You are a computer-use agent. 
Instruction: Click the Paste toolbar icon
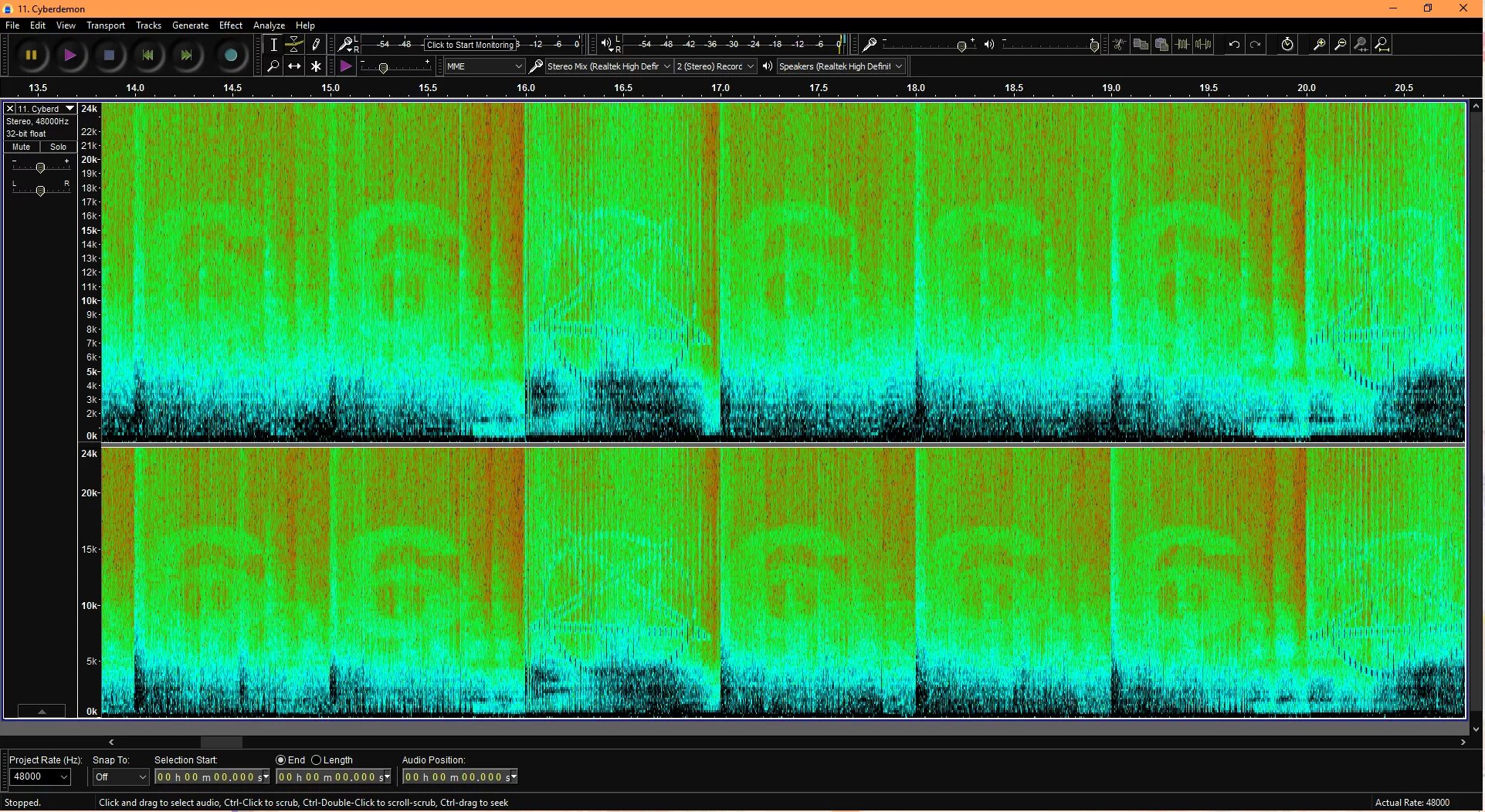(x=1161, y=44)
